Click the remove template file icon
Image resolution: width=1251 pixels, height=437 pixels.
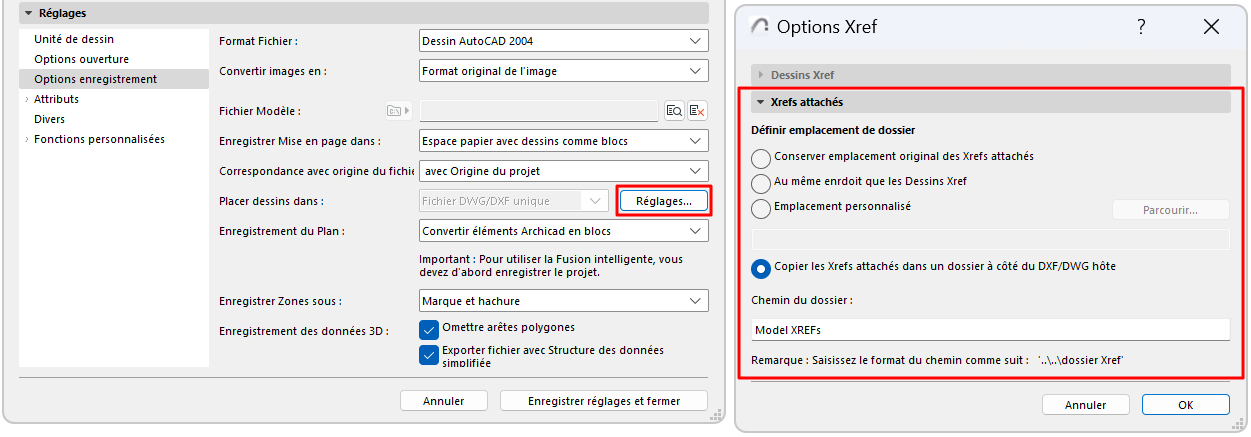click(x=697, y=111)
